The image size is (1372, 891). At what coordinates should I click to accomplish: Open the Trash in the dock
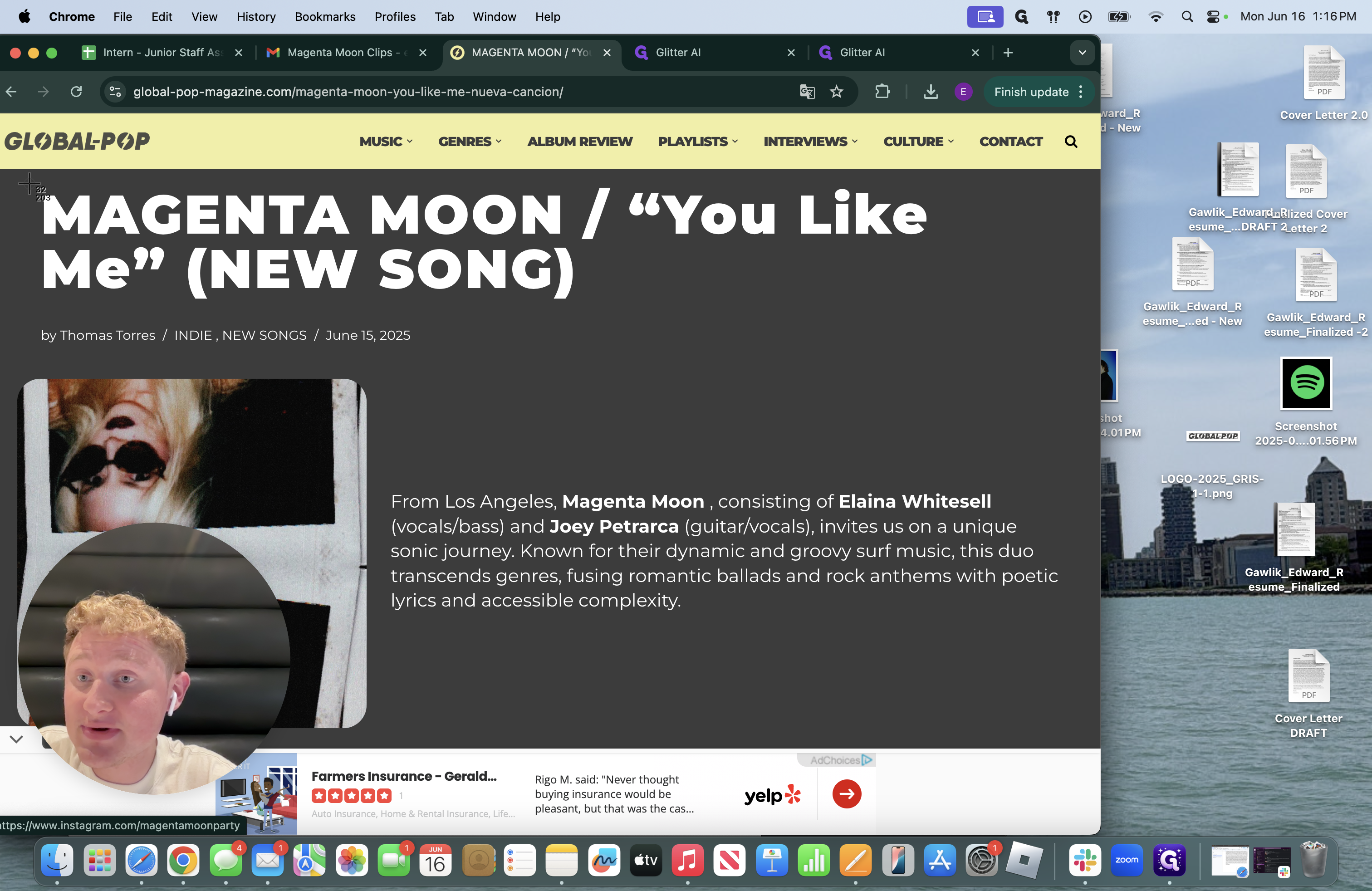coord(1314,859)
